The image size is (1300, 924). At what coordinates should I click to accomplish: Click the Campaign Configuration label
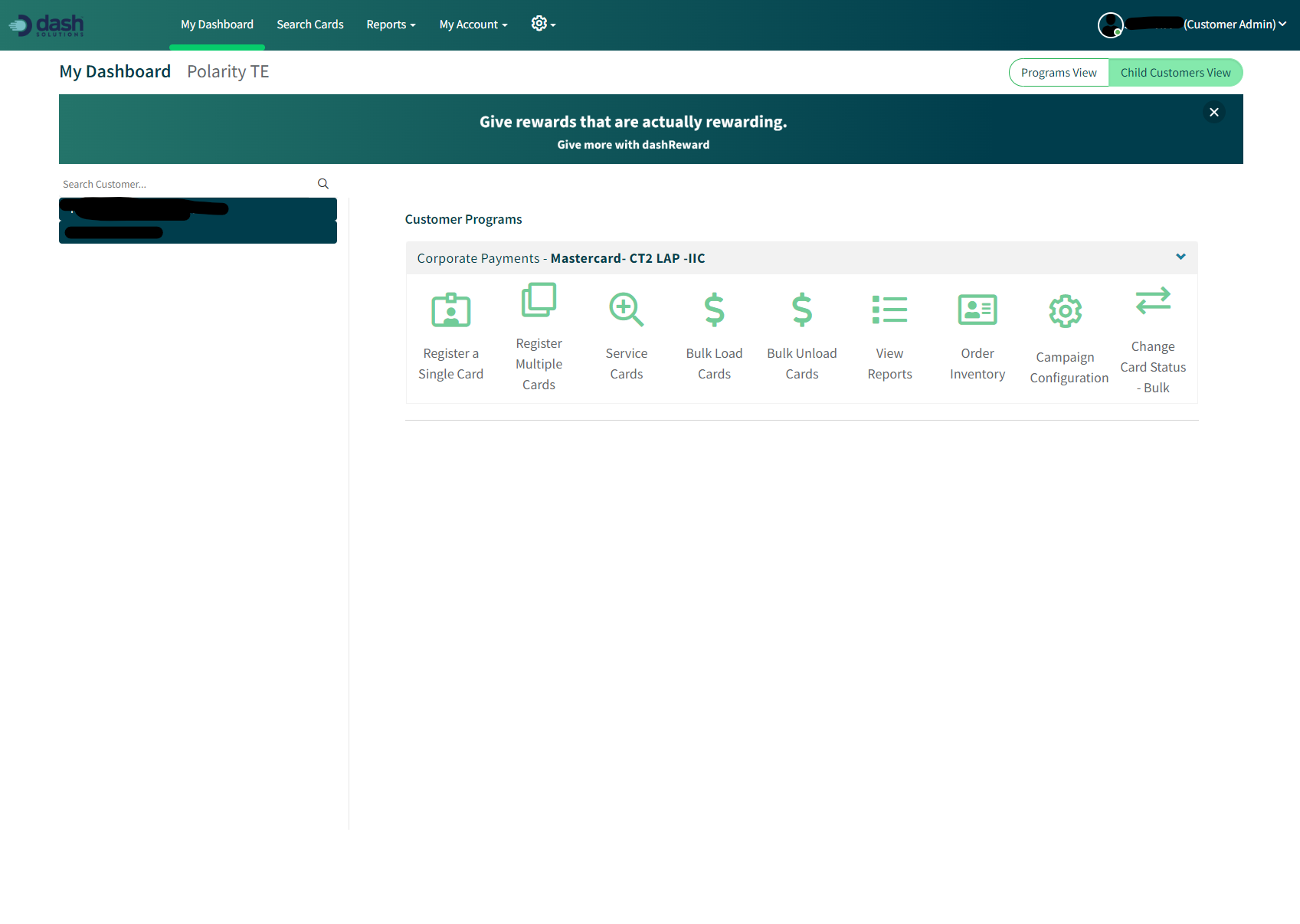(x=1069, y=368)
